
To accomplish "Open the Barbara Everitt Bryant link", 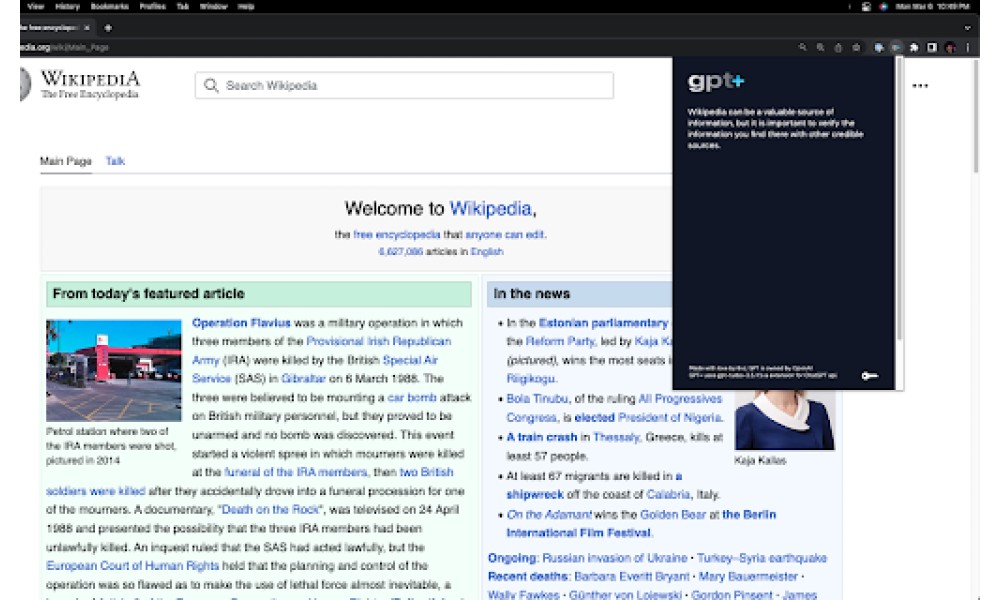I will pos(631,577).
